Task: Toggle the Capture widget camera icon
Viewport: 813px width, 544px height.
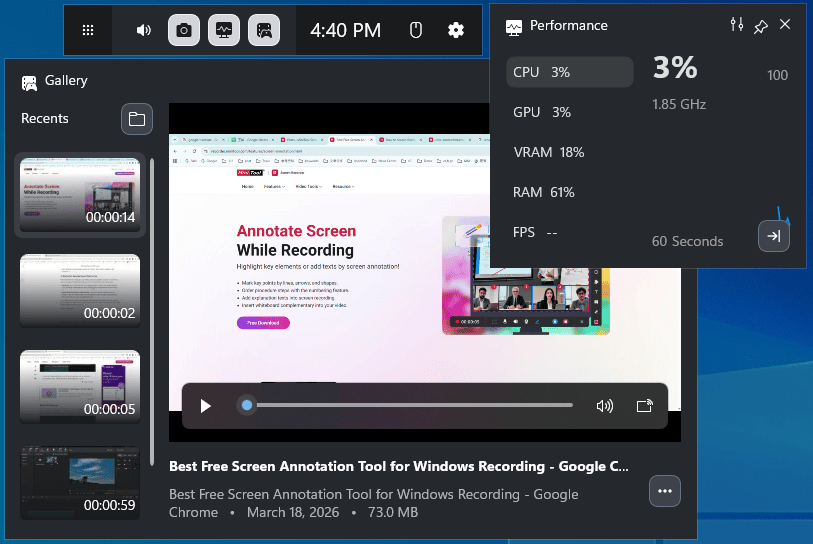Action: (184, 30)
